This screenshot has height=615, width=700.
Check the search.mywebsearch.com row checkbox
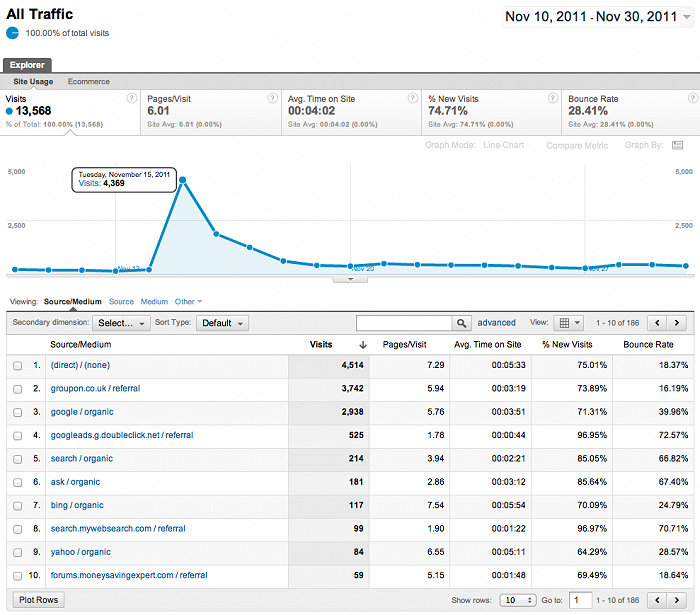coord(17,529)
